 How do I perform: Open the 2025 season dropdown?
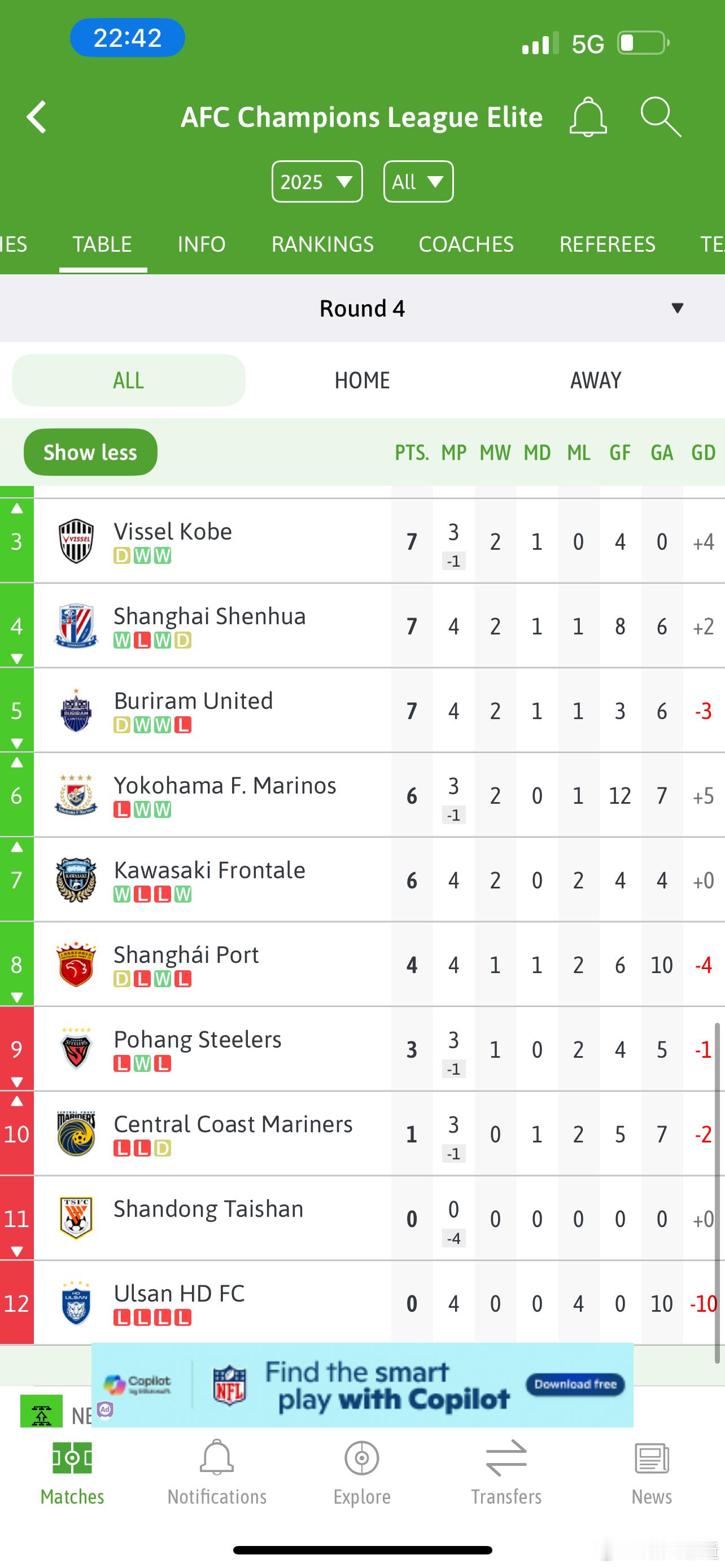[x=317, y=181]
